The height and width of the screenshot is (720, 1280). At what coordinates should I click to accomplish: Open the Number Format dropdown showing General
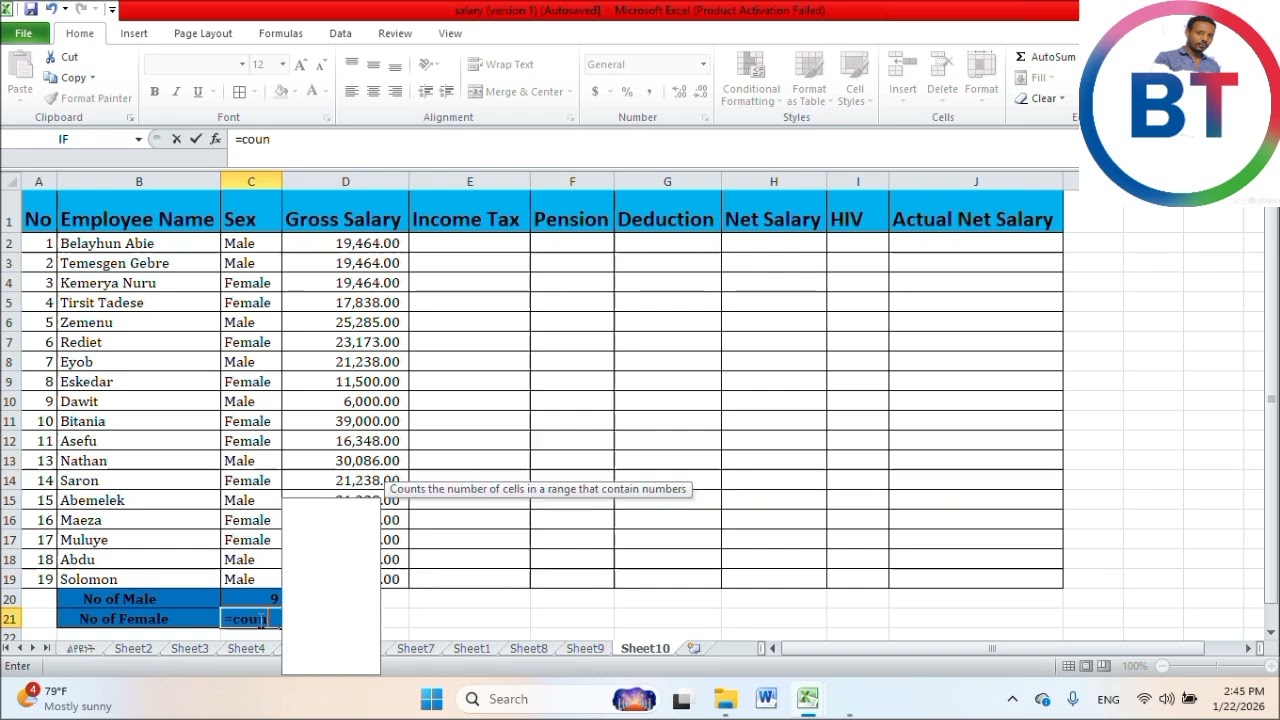(x=703, y=64)
